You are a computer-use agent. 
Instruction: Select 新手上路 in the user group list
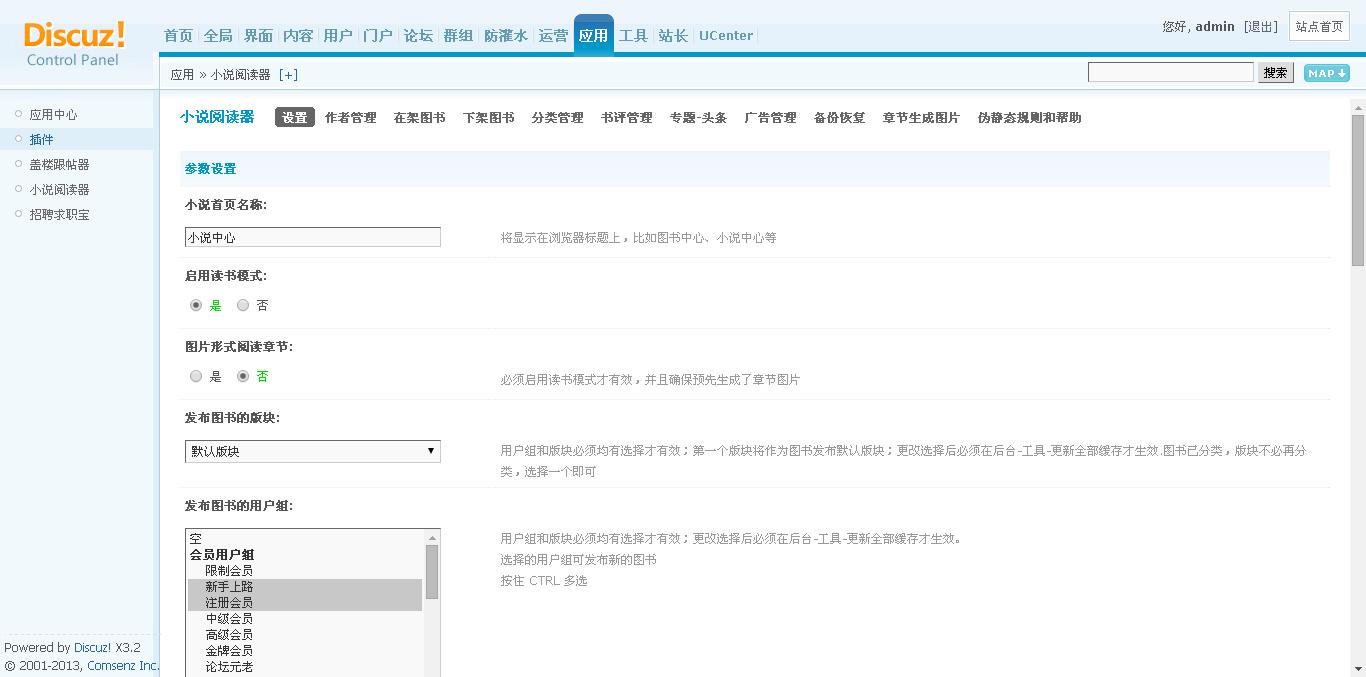click(305, 587)
